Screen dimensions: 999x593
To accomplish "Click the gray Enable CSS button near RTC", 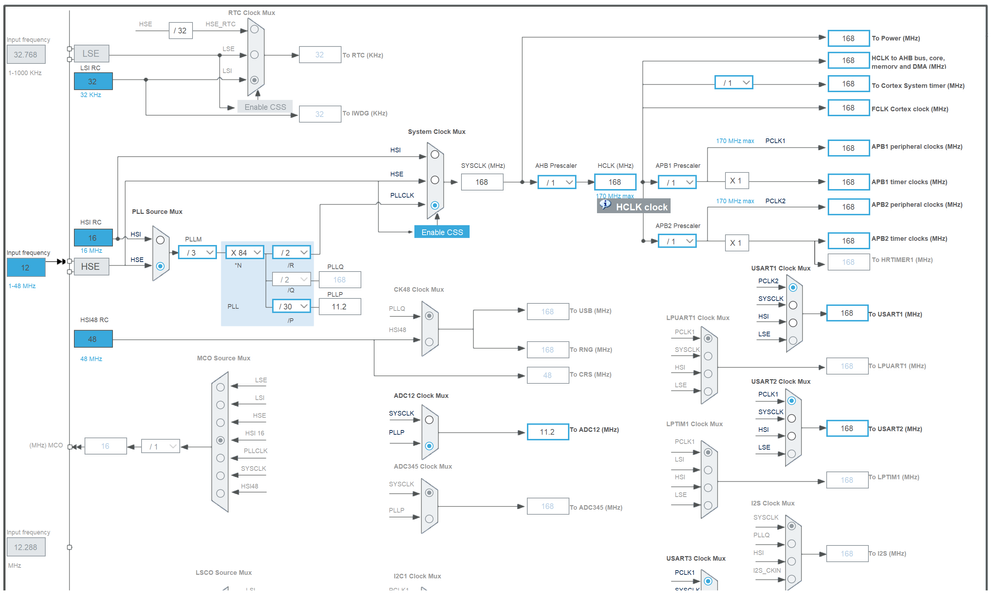I will [265, 107].
